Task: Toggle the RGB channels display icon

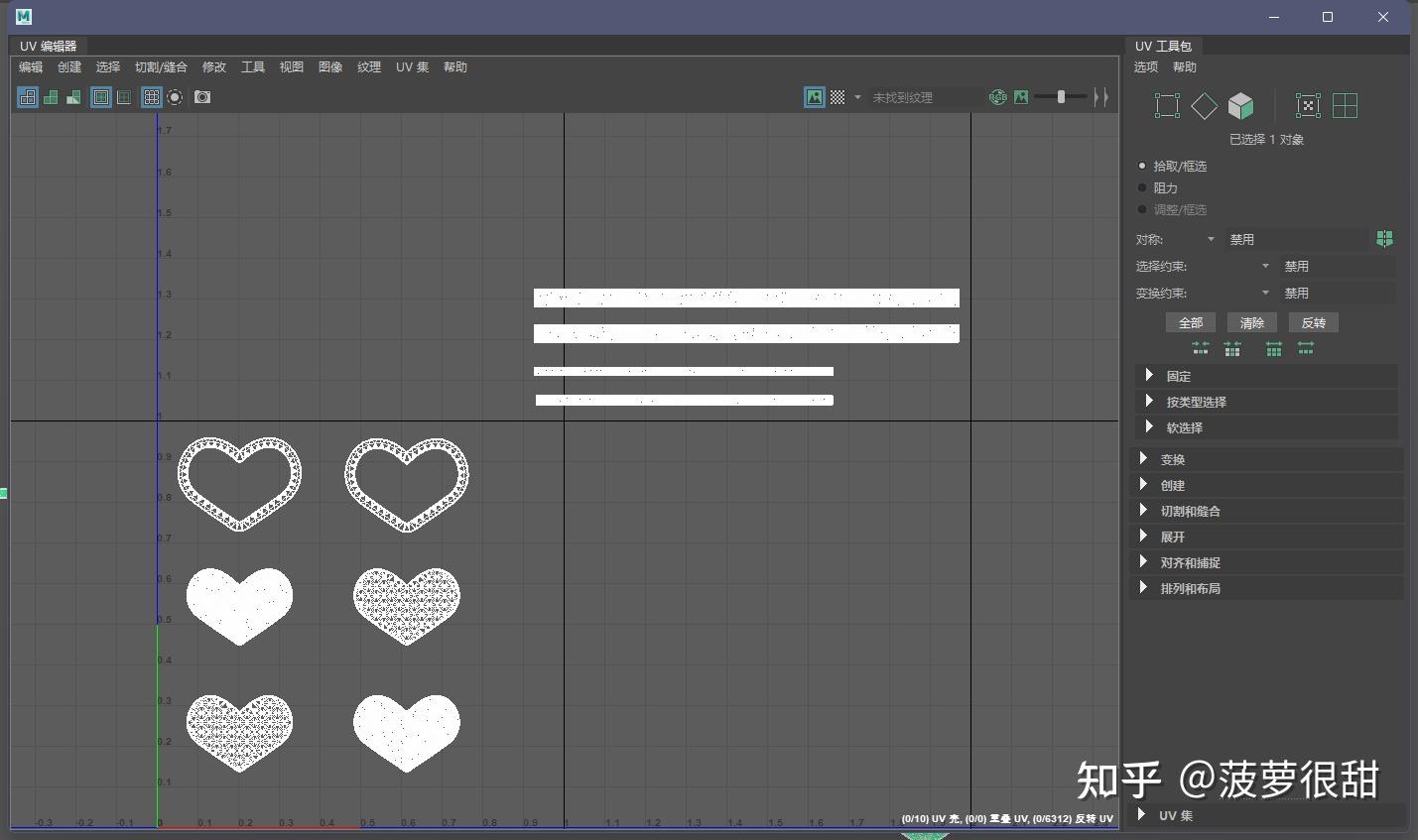Action: point(998,97)
